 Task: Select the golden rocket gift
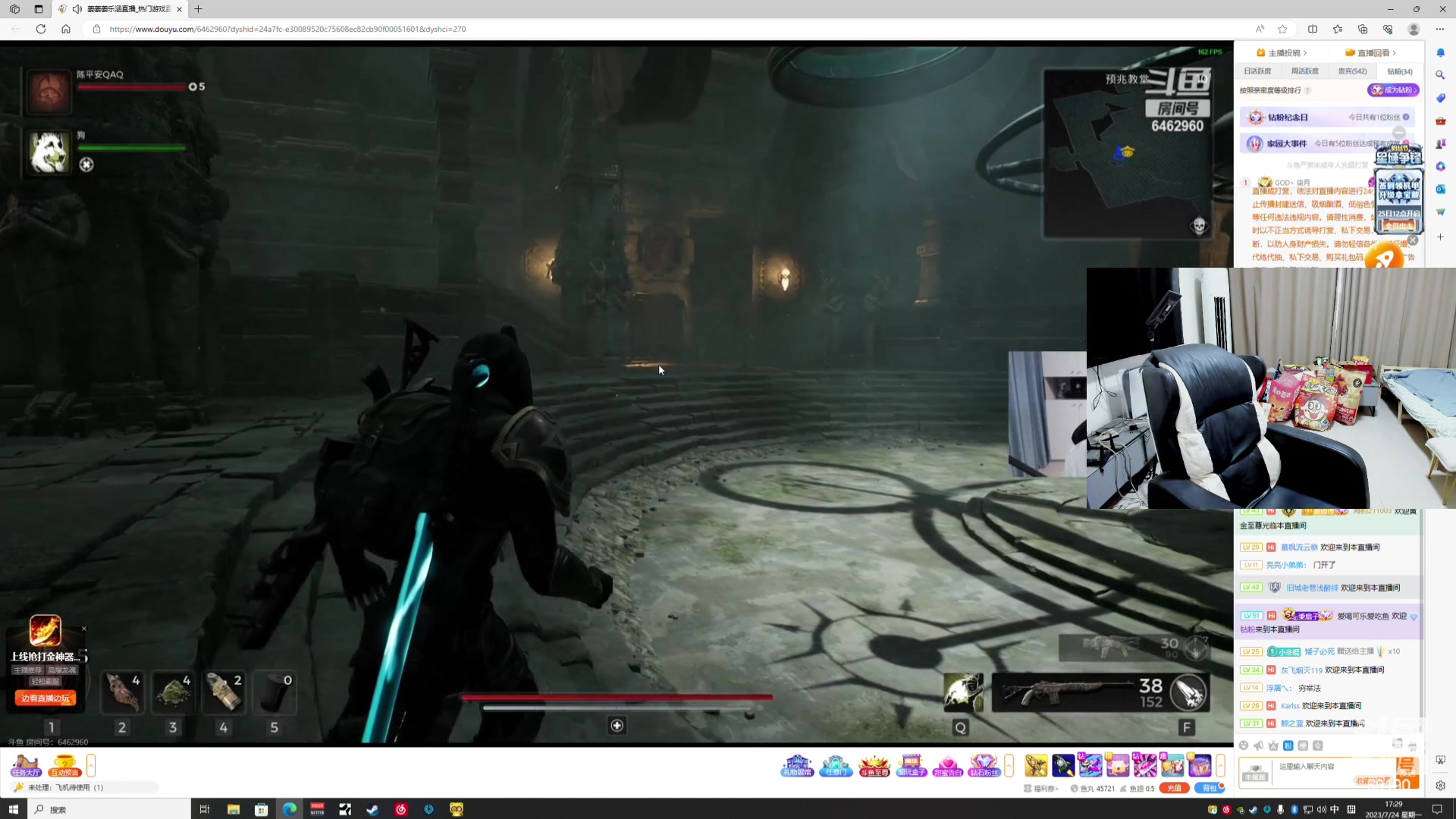(x=1036, y=765)
